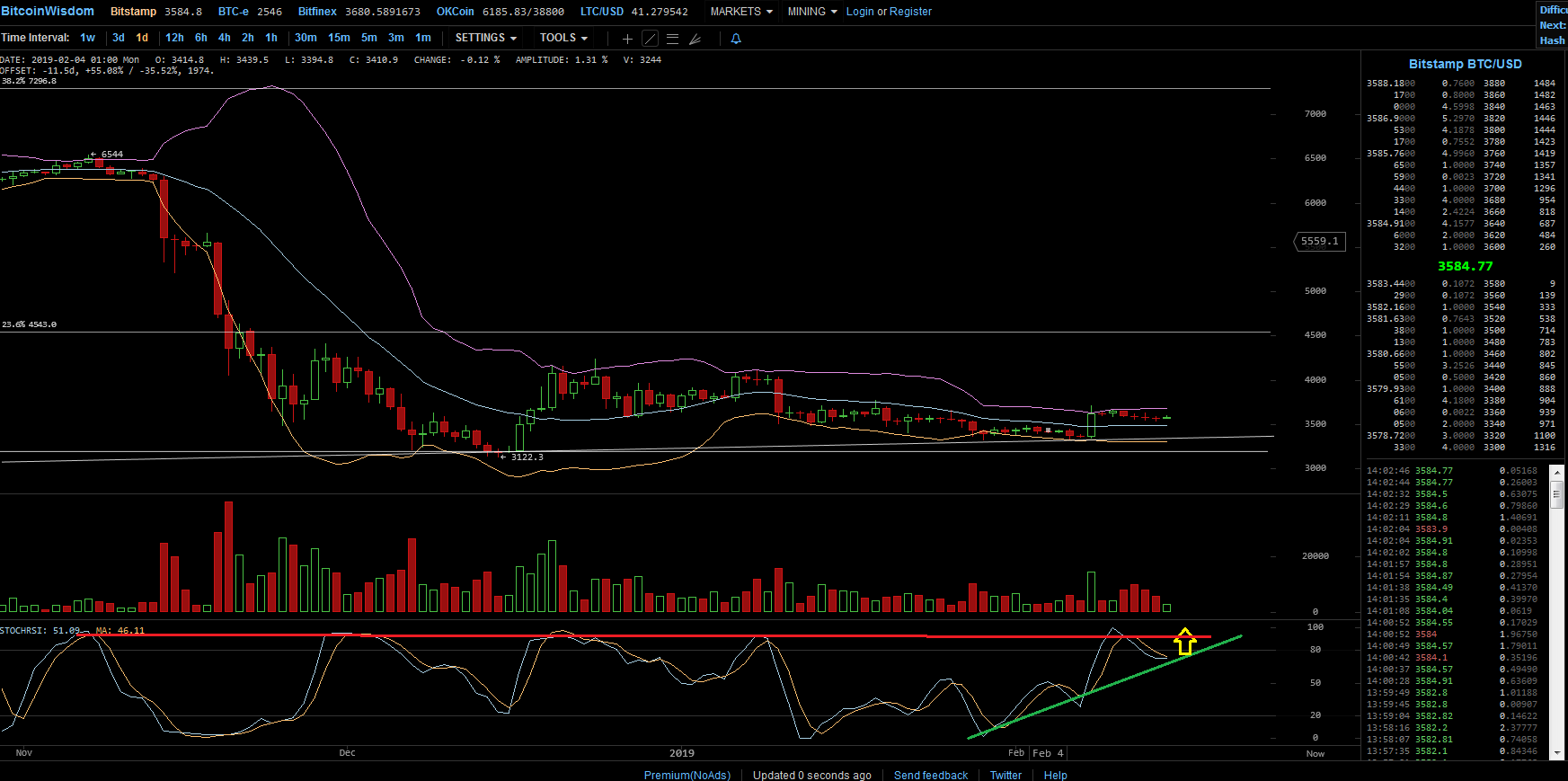
Task: Click the current price 3584.77 in order book
Action: pos(1465,266)
